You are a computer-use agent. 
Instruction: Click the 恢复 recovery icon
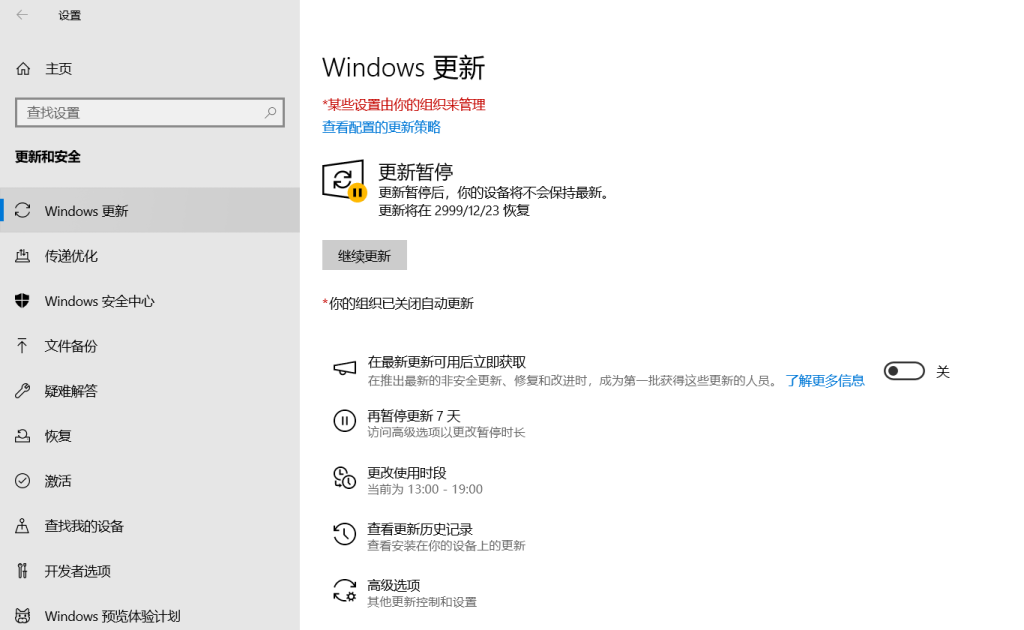click(23, 435)
